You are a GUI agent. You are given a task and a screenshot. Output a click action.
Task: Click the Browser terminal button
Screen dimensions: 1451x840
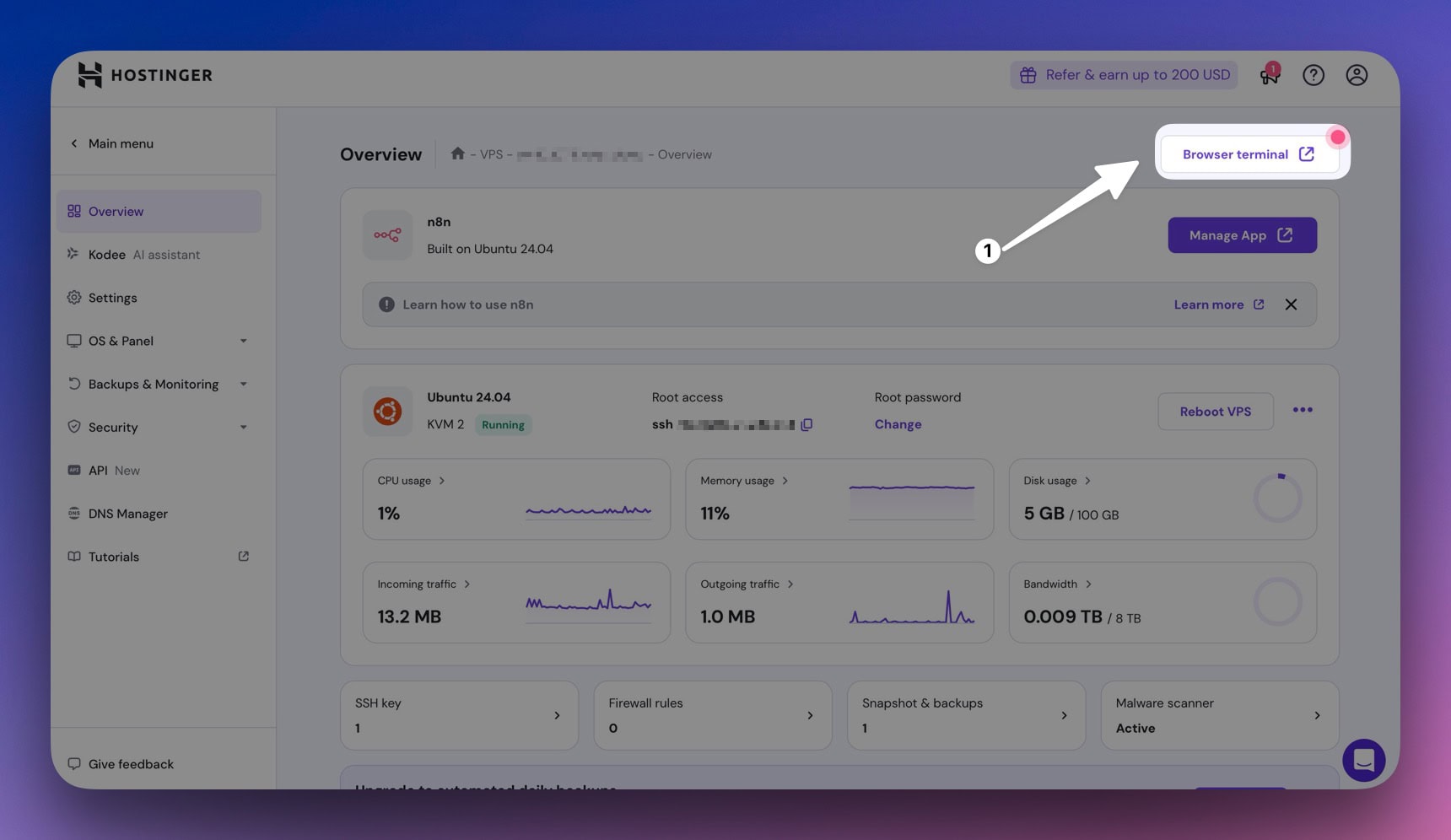(1247, 154)
